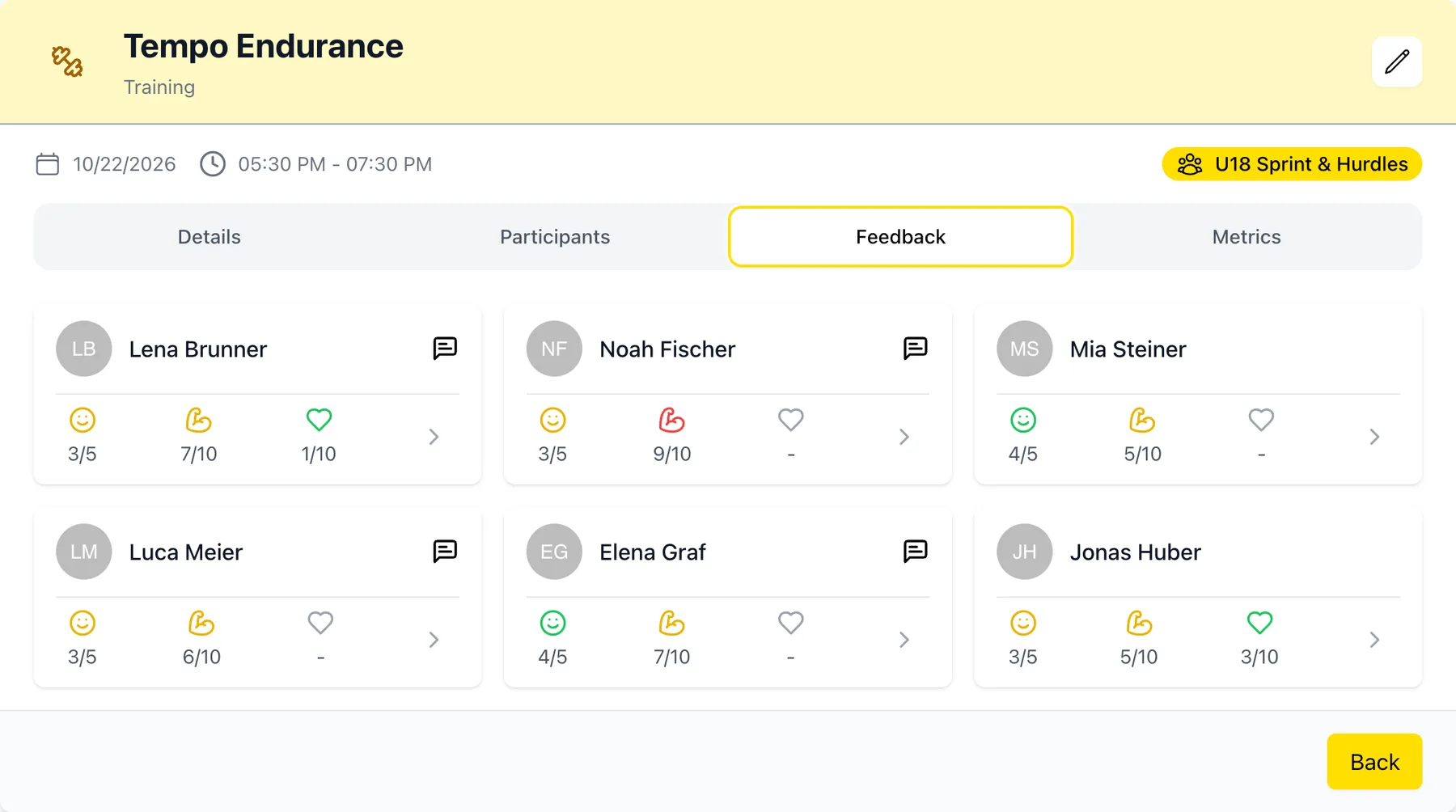Expand Lena Brunner's feedback chevron

(x=434, y=437)
